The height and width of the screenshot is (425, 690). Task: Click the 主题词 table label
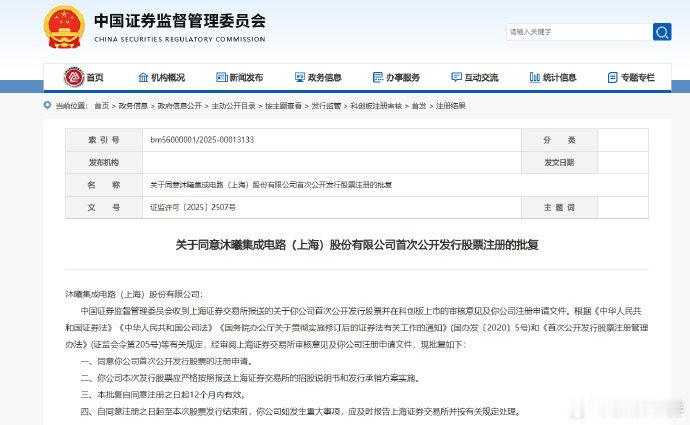click(x=559, y=207)
